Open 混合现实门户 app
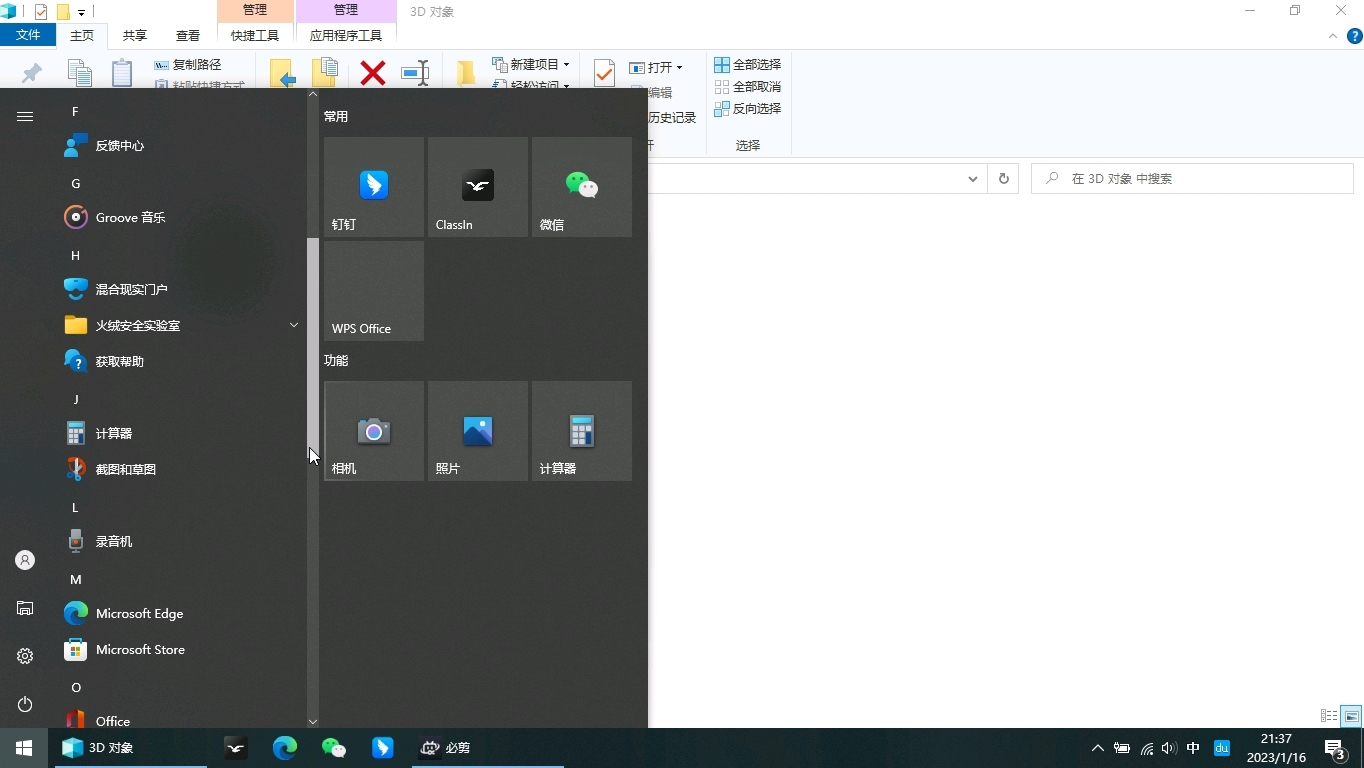The width and height of the screenshot is (1364, 768). click(180, 289)
